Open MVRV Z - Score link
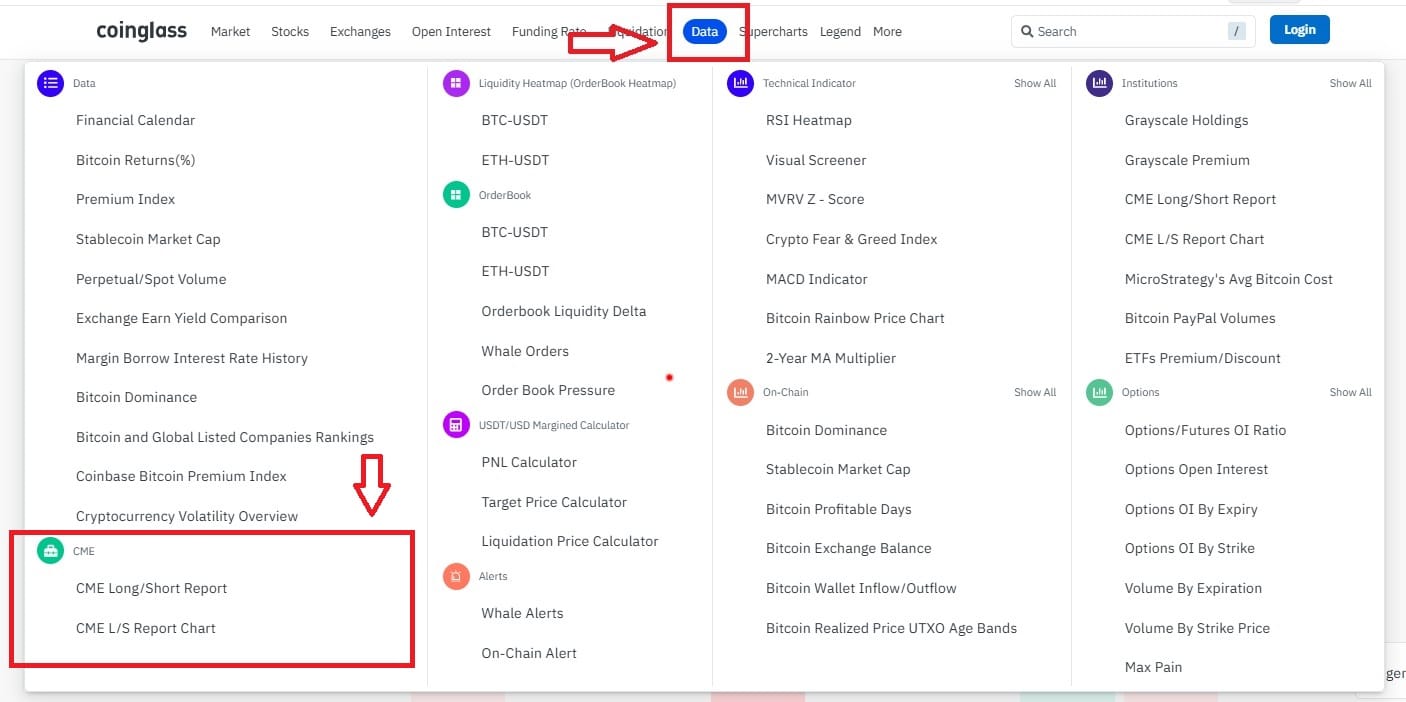1406x702 pixels. pos(815,199)
